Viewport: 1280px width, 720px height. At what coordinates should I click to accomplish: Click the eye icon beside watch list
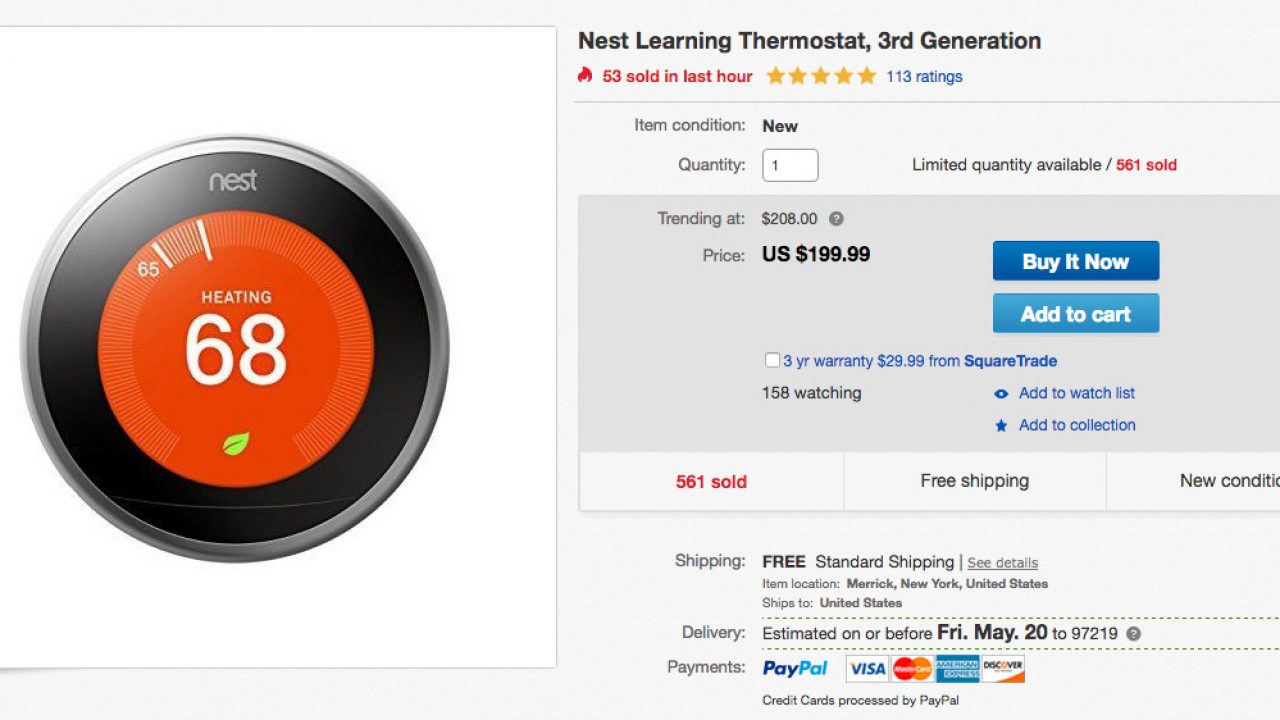coord(1001,394)
